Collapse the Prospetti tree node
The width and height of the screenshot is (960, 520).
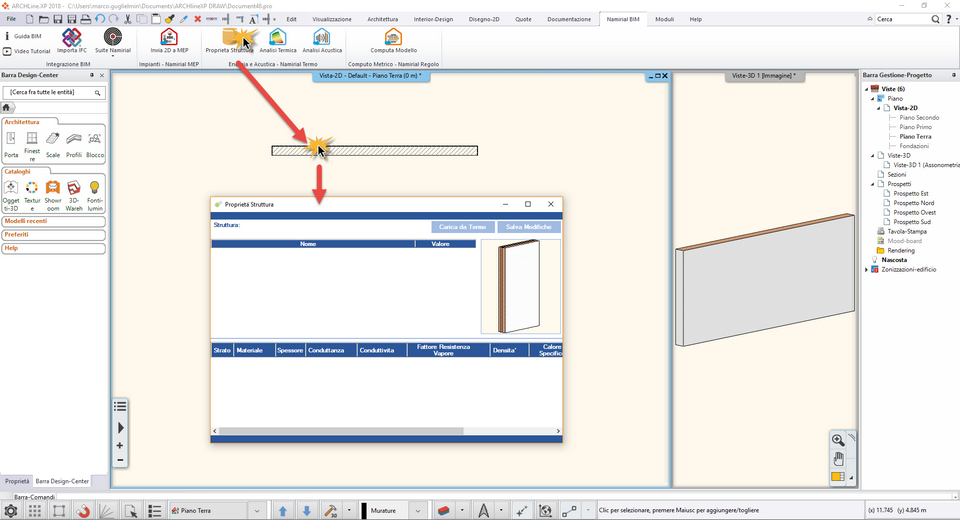[872, 184]
